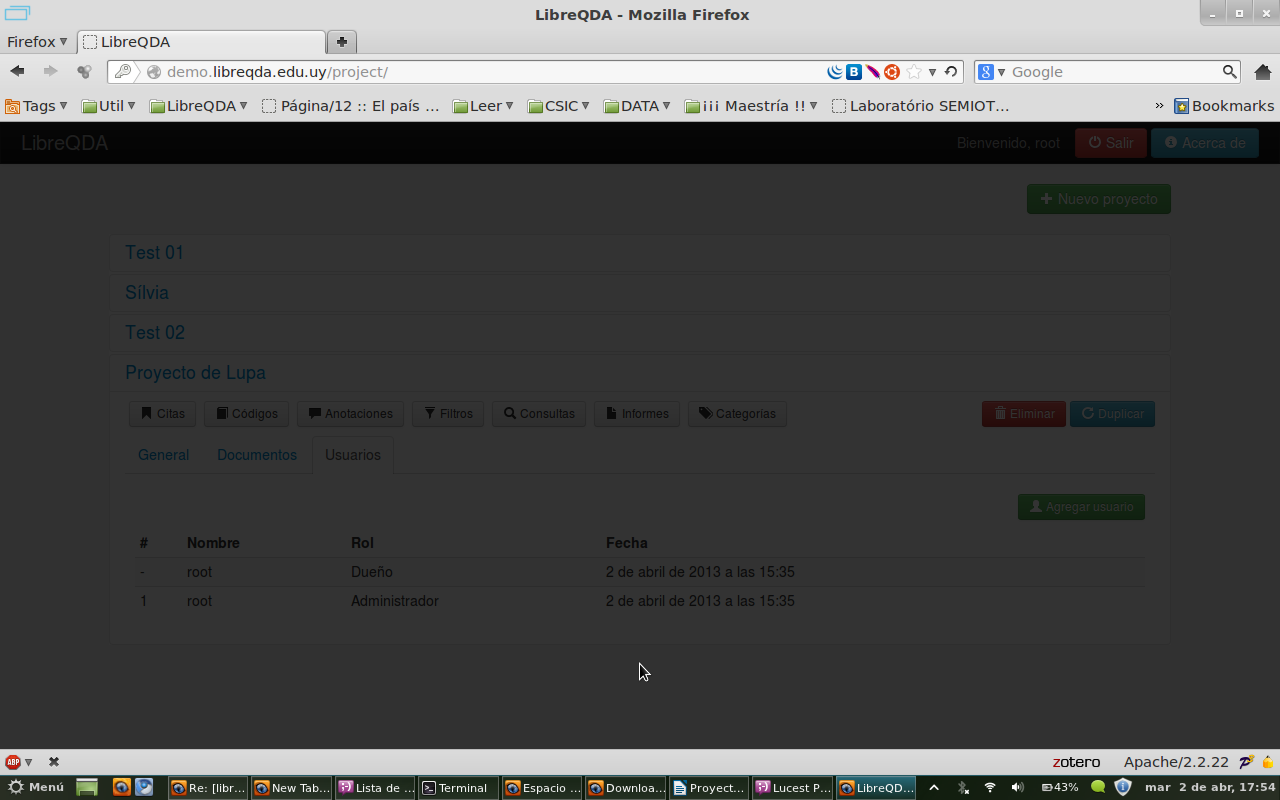Click the Salir logout button
The height and width of the screenshot is (800, 1280).
1111,143
